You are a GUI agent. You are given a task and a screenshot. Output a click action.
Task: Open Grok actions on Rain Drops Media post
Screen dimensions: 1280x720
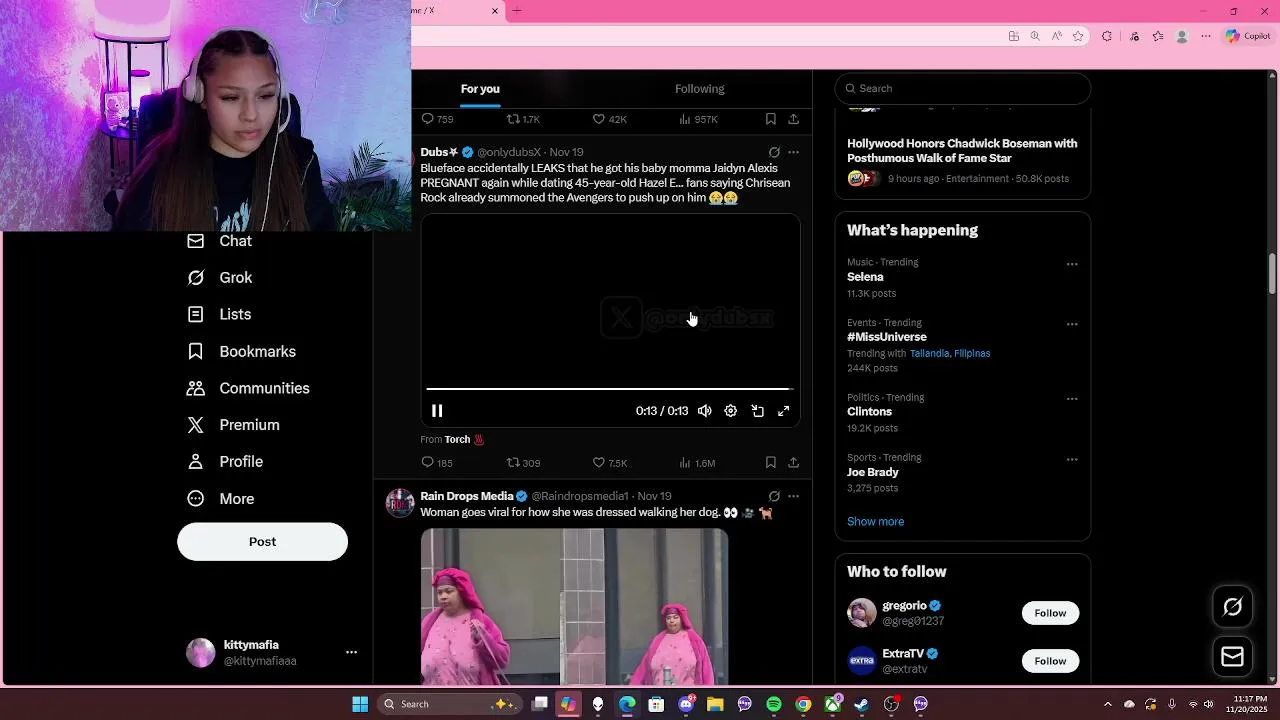[x=774, y=496]
